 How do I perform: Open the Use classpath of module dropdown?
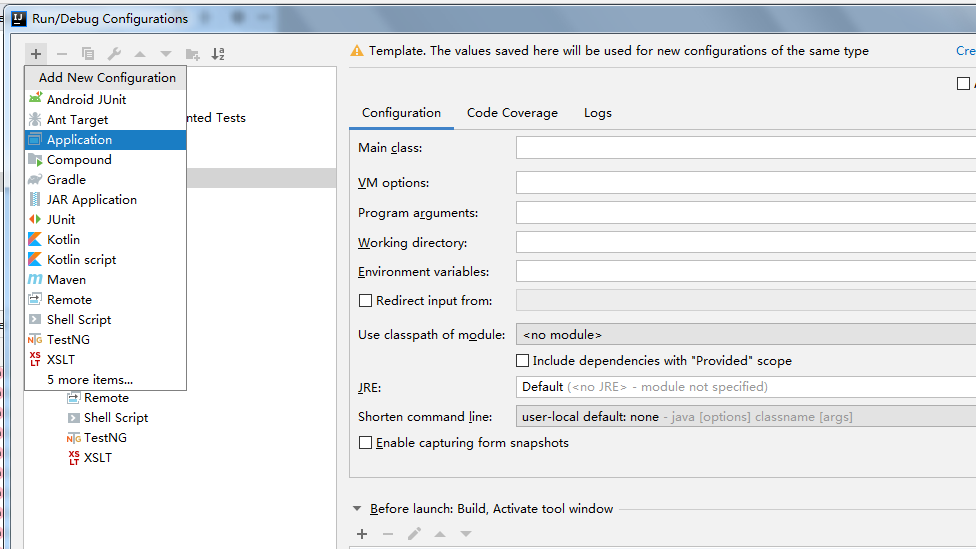point(746,334)
